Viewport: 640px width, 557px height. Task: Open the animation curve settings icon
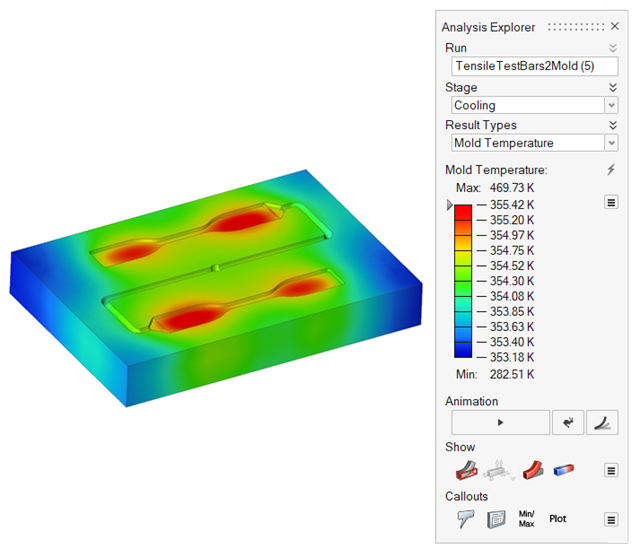(x=602, y=422)
